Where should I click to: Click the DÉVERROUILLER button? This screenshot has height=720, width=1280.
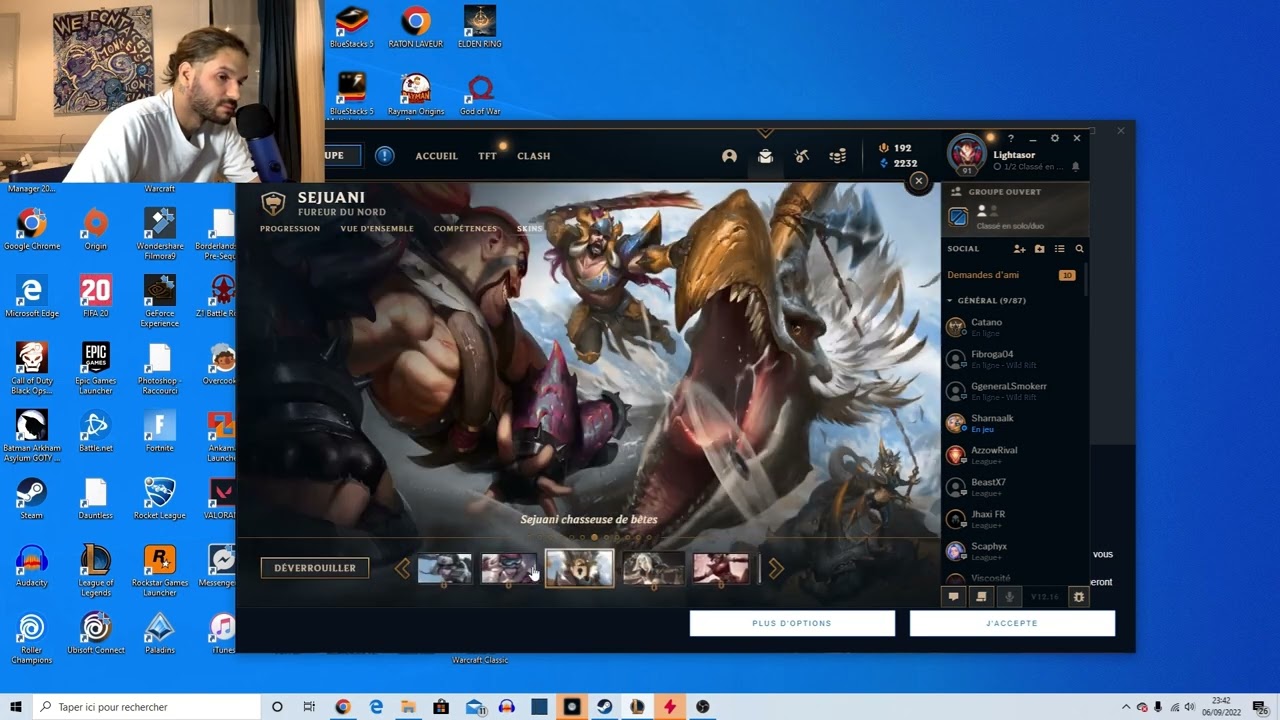pos(315,568)
